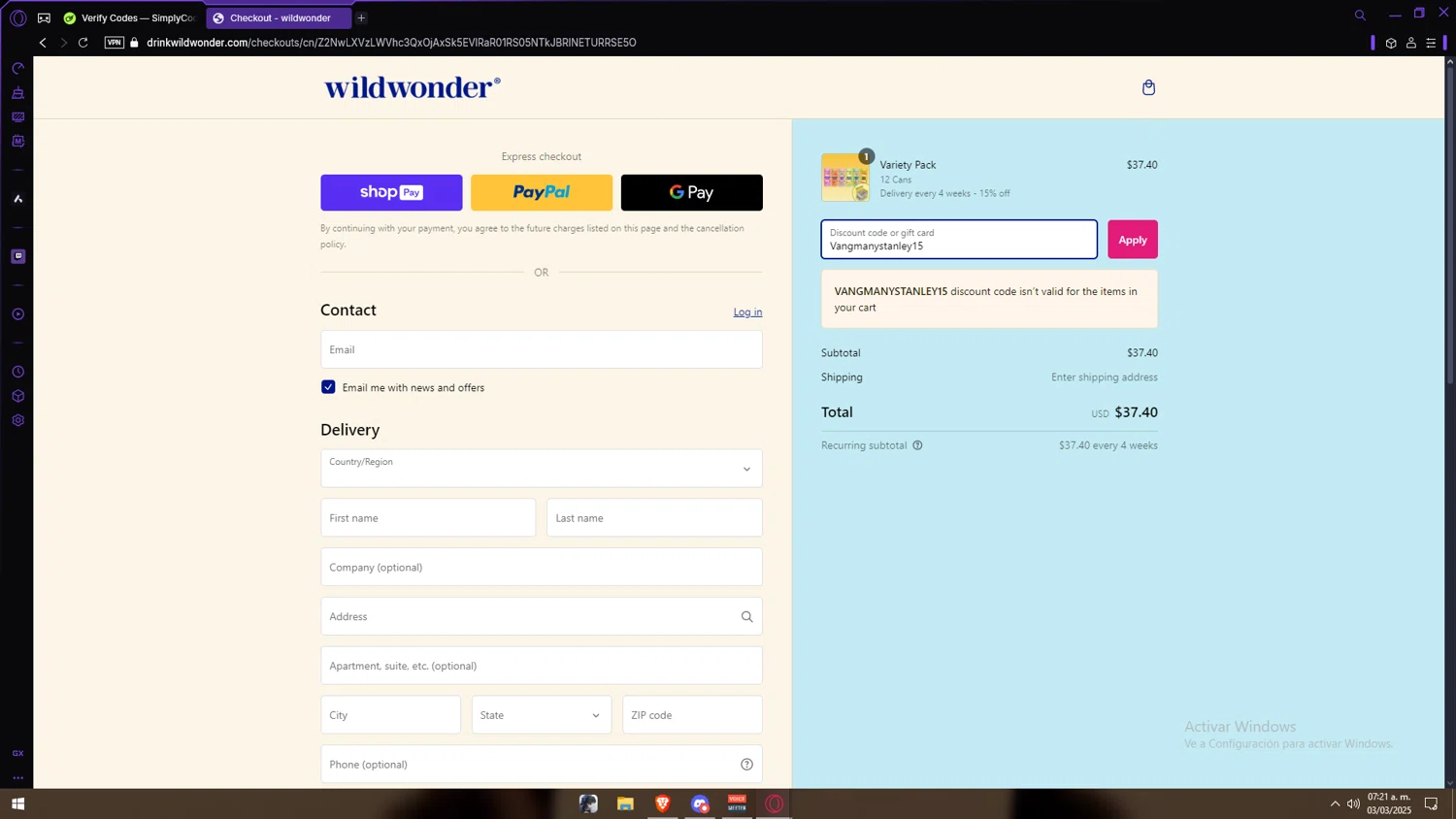This screenshot has width=1456, height=819.
Task: Focus the First name field
Action: coord(428,518)
